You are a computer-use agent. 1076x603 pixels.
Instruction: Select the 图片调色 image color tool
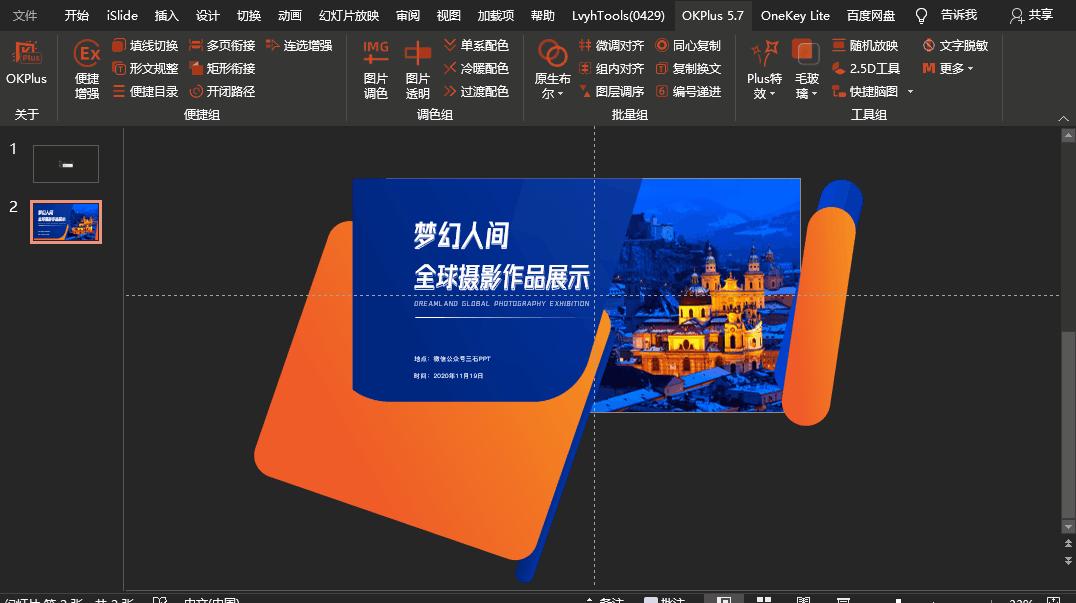pos(375,68)
